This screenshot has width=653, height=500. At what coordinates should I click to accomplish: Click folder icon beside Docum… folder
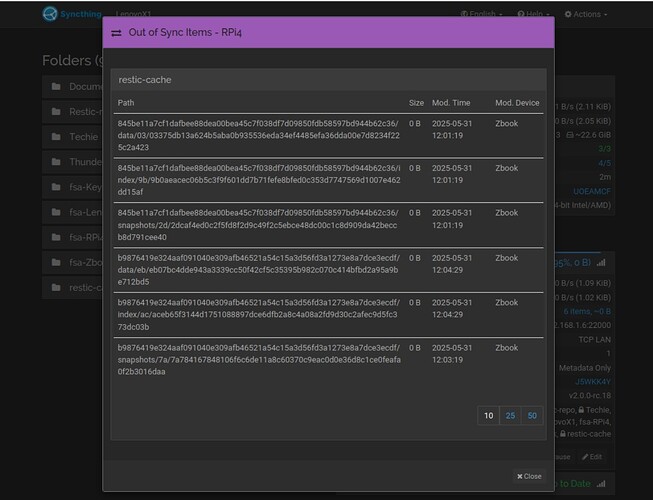56,87
